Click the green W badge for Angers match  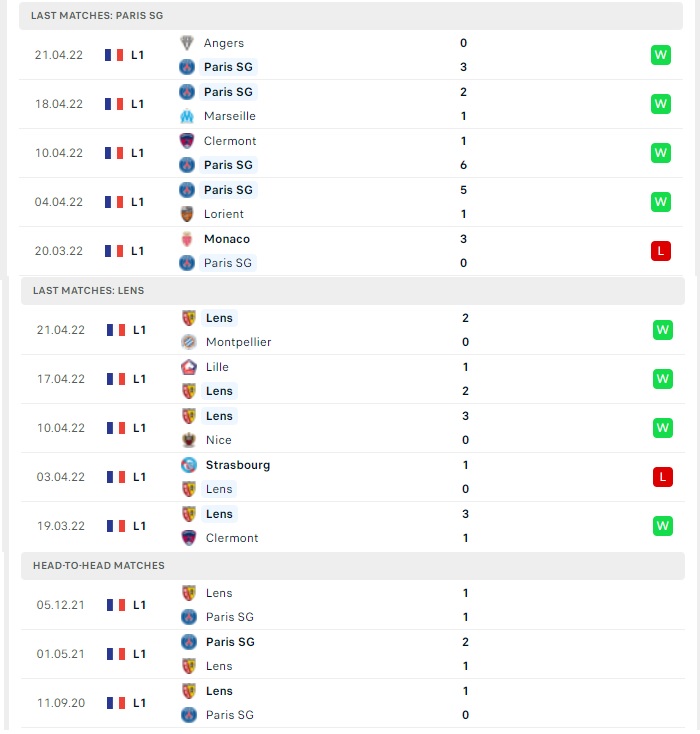[661, 55]
